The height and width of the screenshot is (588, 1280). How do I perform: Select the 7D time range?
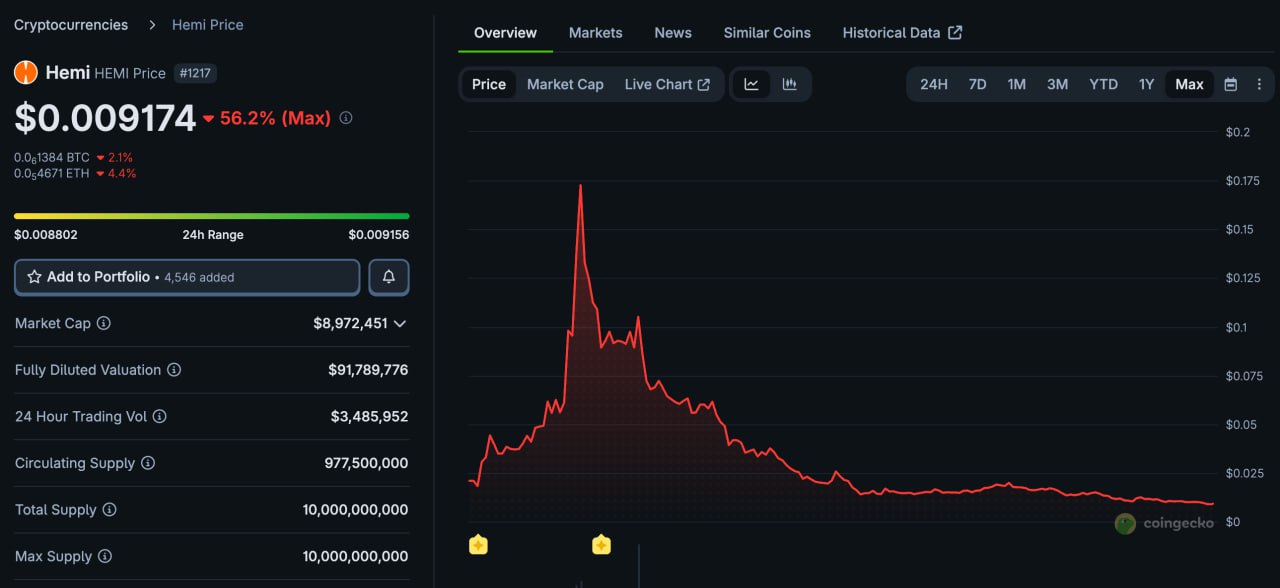[x=977, y=84]
